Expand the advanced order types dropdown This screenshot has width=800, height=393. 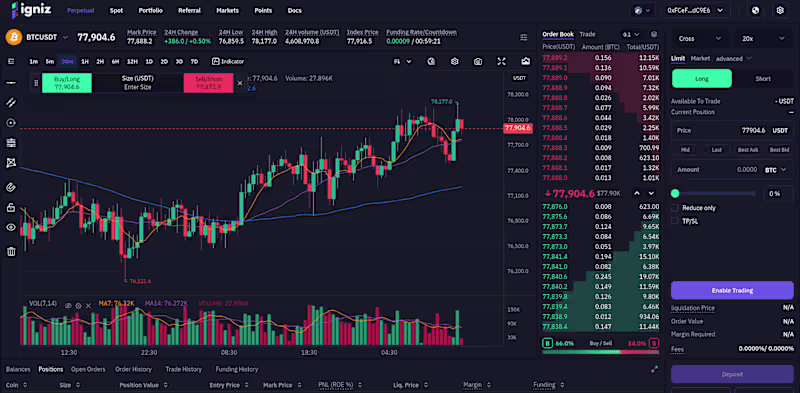click(734, 59)
